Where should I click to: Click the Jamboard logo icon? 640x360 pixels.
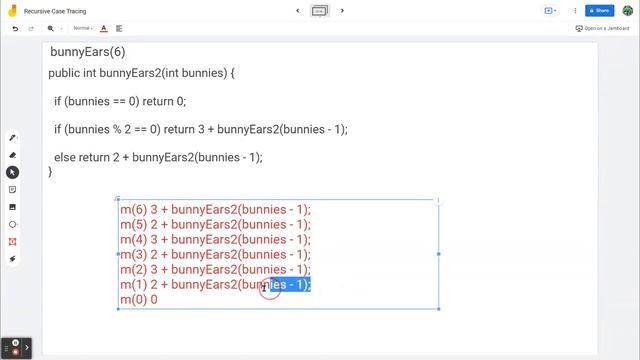[12, 11]
